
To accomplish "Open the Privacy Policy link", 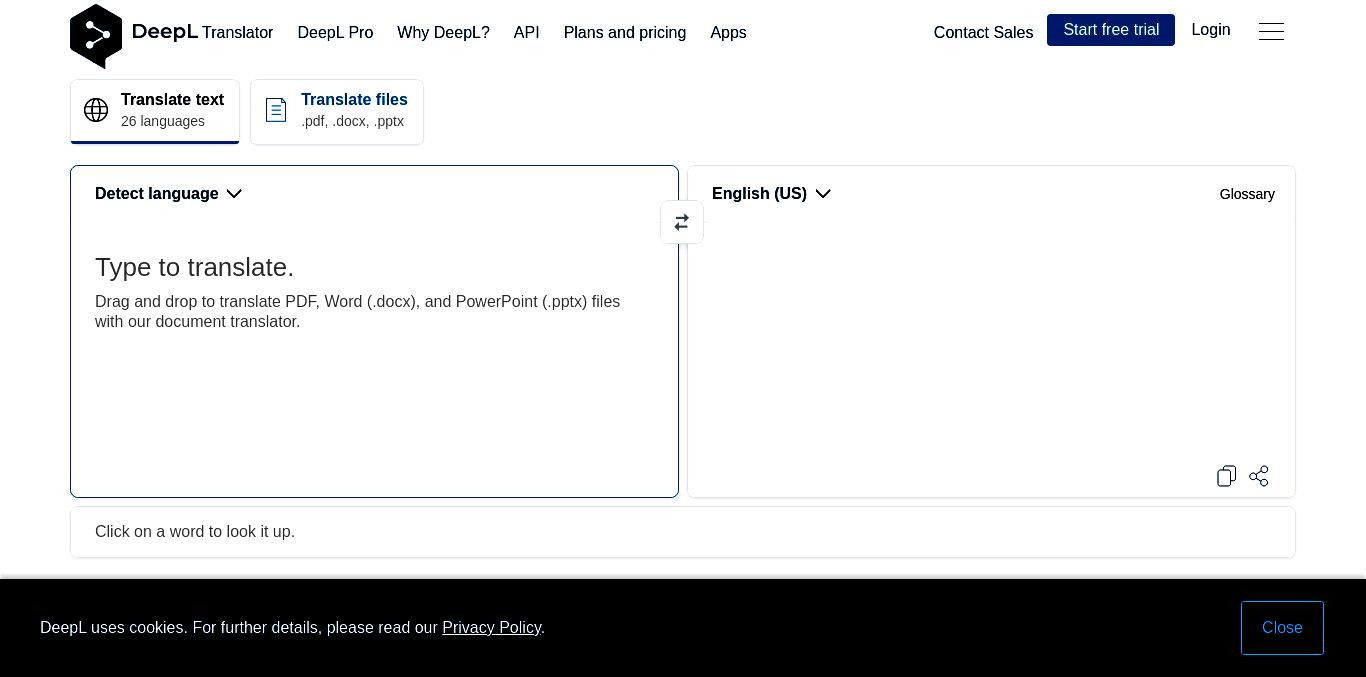I will point(491,628).
